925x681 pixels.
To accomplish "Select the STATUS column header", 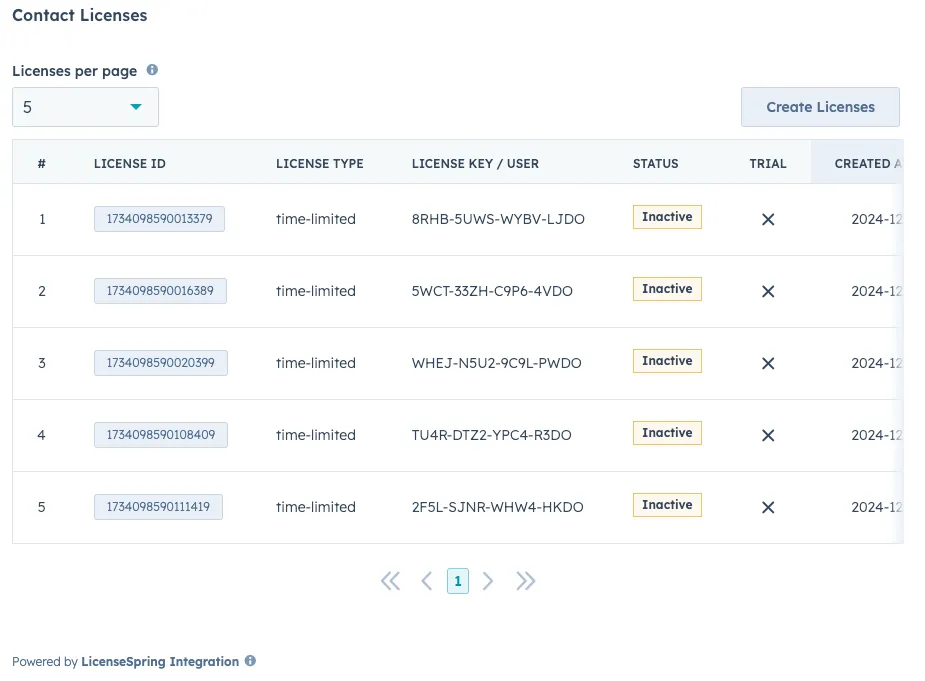I will click(654, 163).
